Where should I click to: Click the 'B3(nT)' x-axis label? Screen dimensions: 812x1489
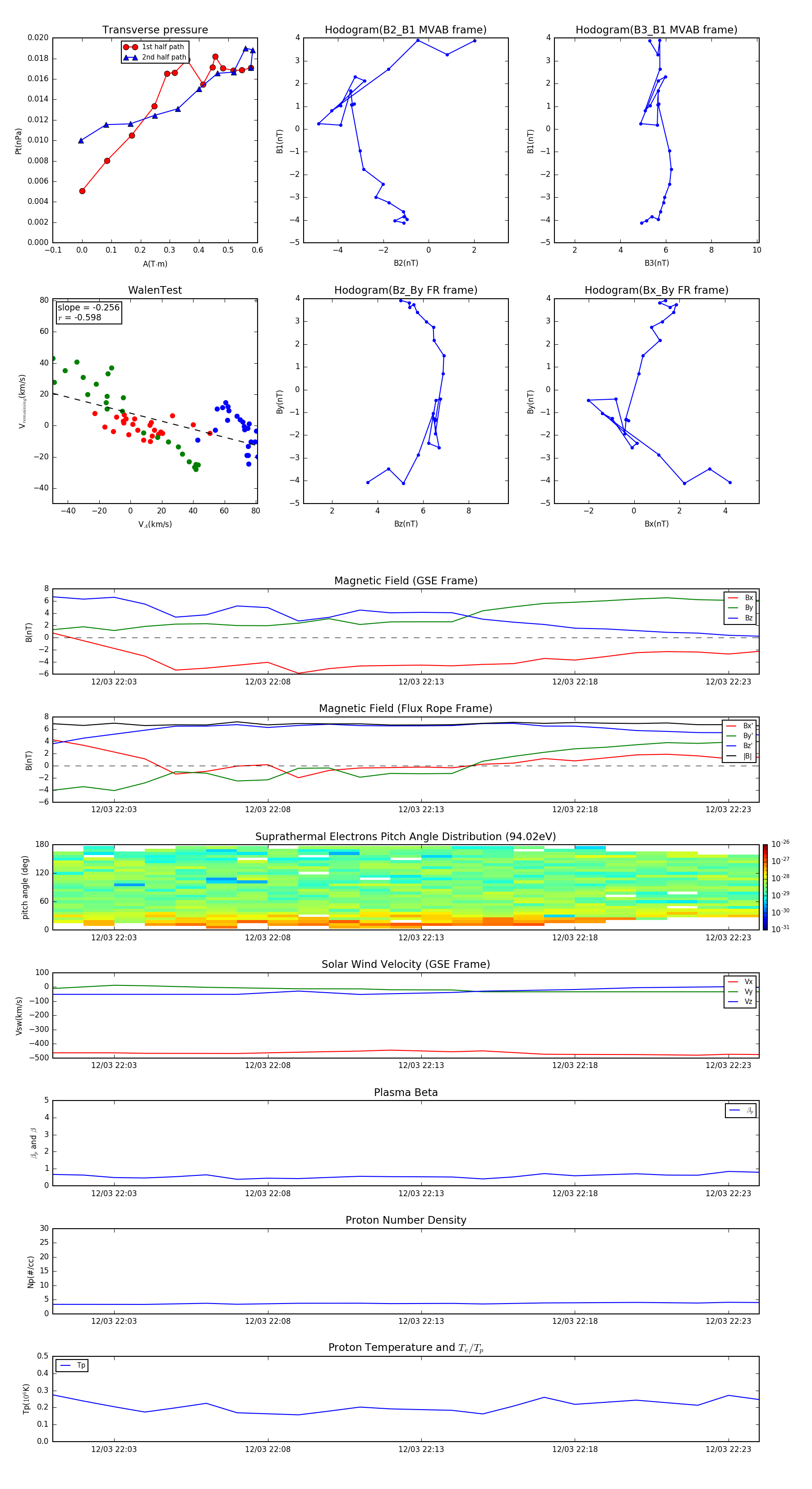click(656, 263)
